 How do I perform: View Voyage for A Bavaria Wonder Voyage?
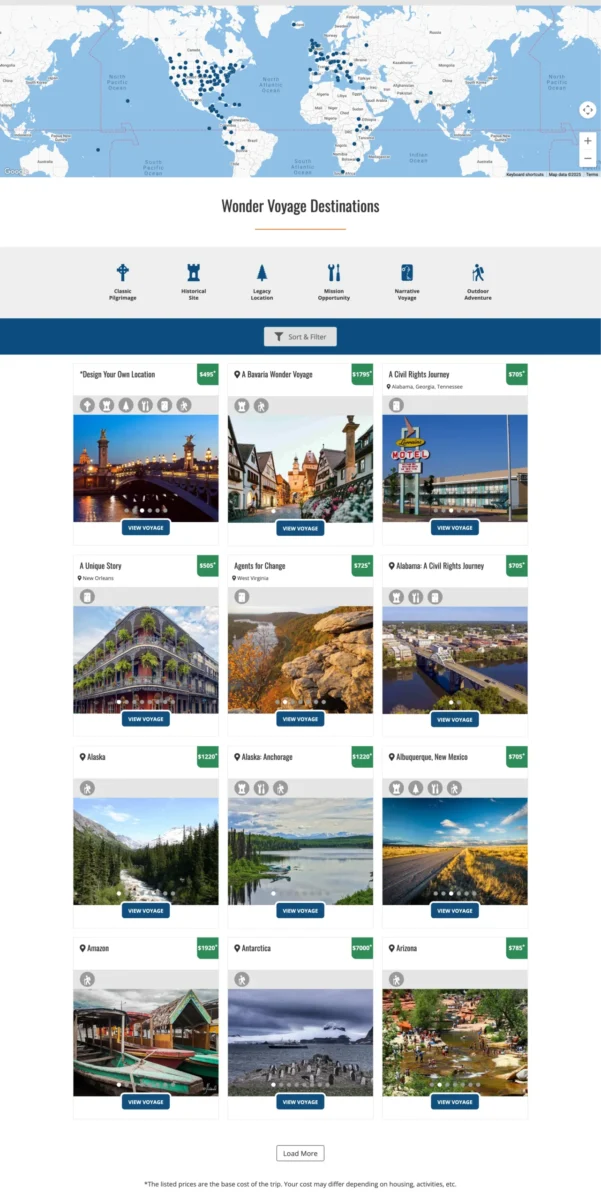click(x=300, y=528)
